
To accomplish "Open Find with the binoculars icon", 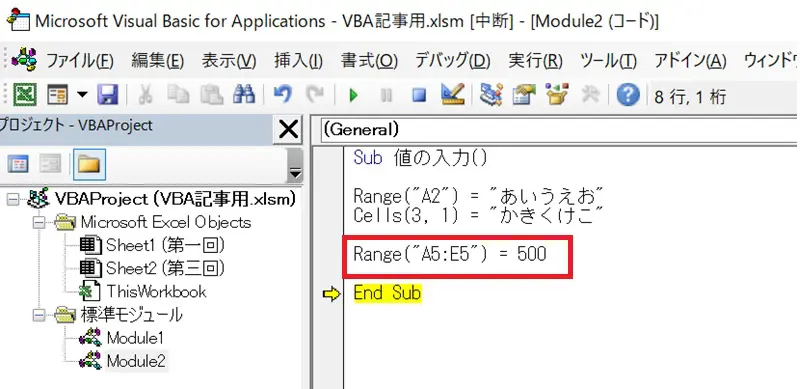I will tap(244, 95).
